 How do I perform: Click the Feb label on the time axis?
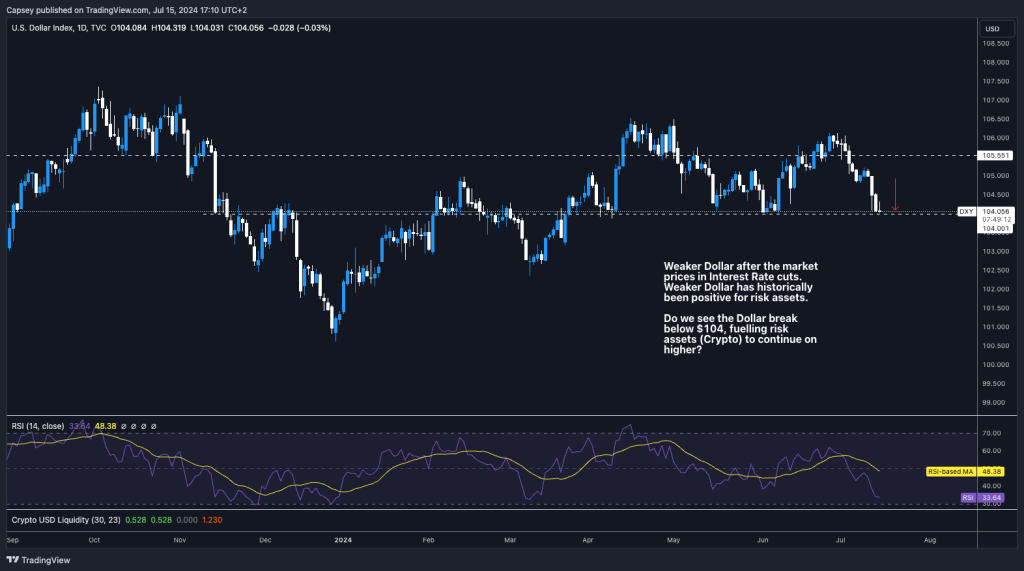tap(428, 540)
